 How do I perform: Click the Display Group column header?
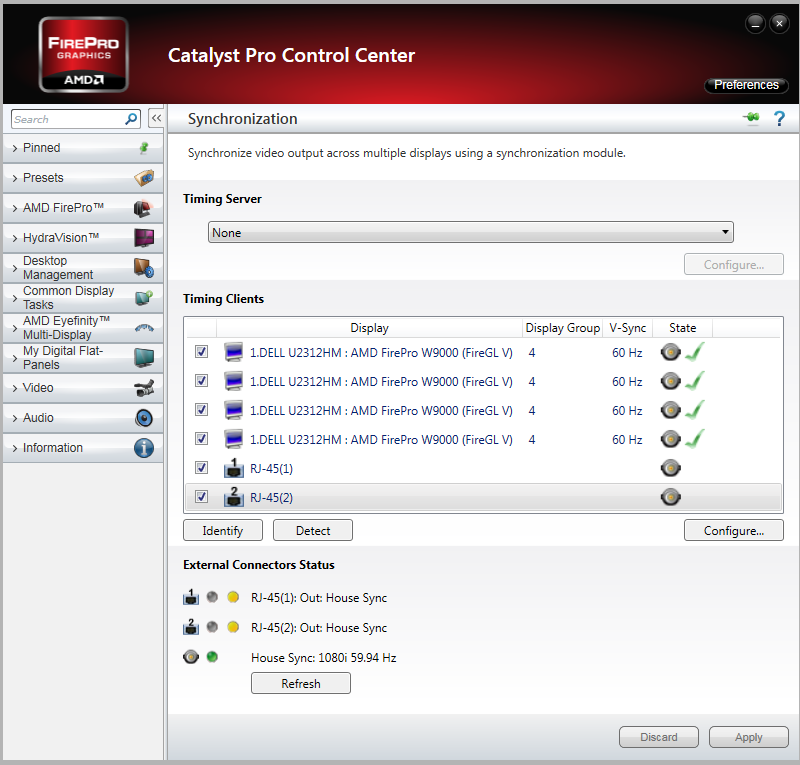coord(563,328)
